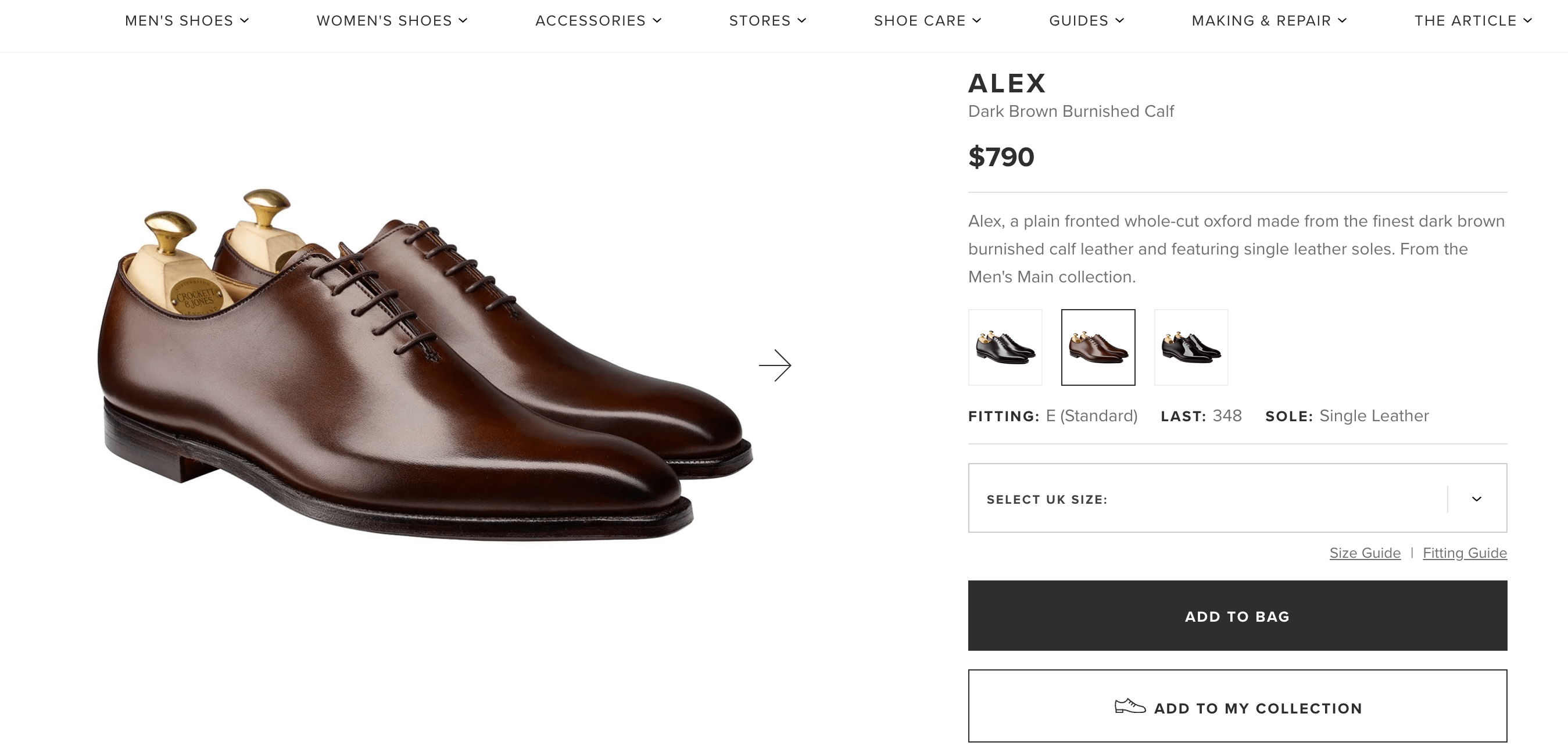
Task: Click the next image arrow
Action: coord(774,365)
